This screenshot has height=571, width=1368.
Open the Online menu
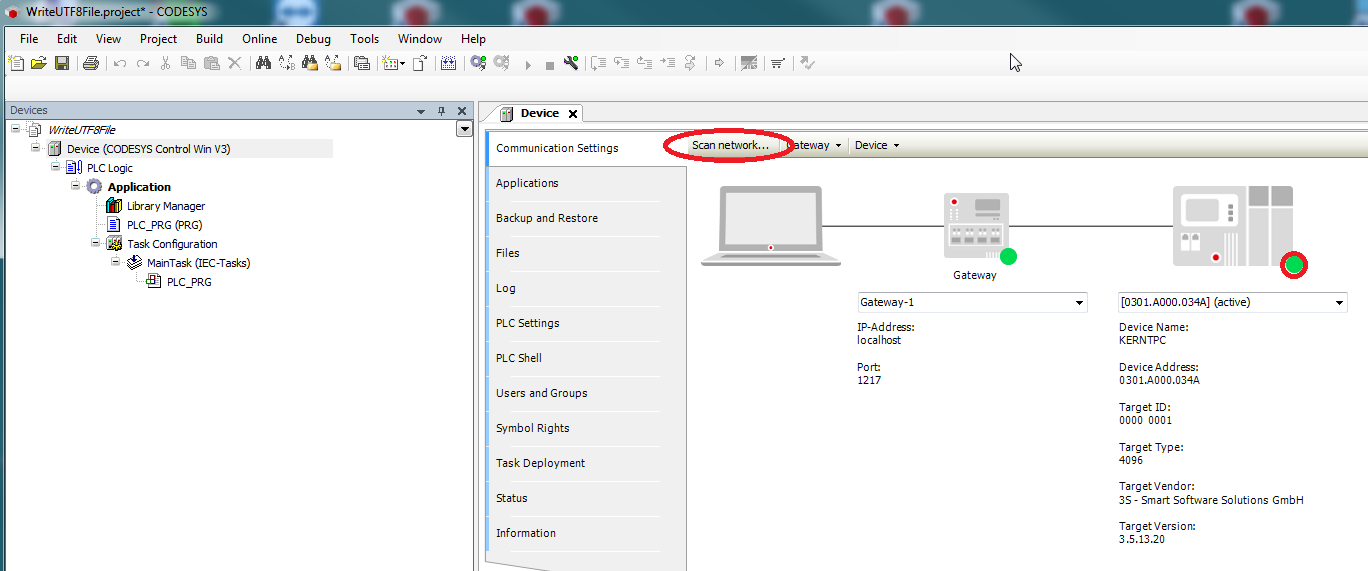click(259, 39)
